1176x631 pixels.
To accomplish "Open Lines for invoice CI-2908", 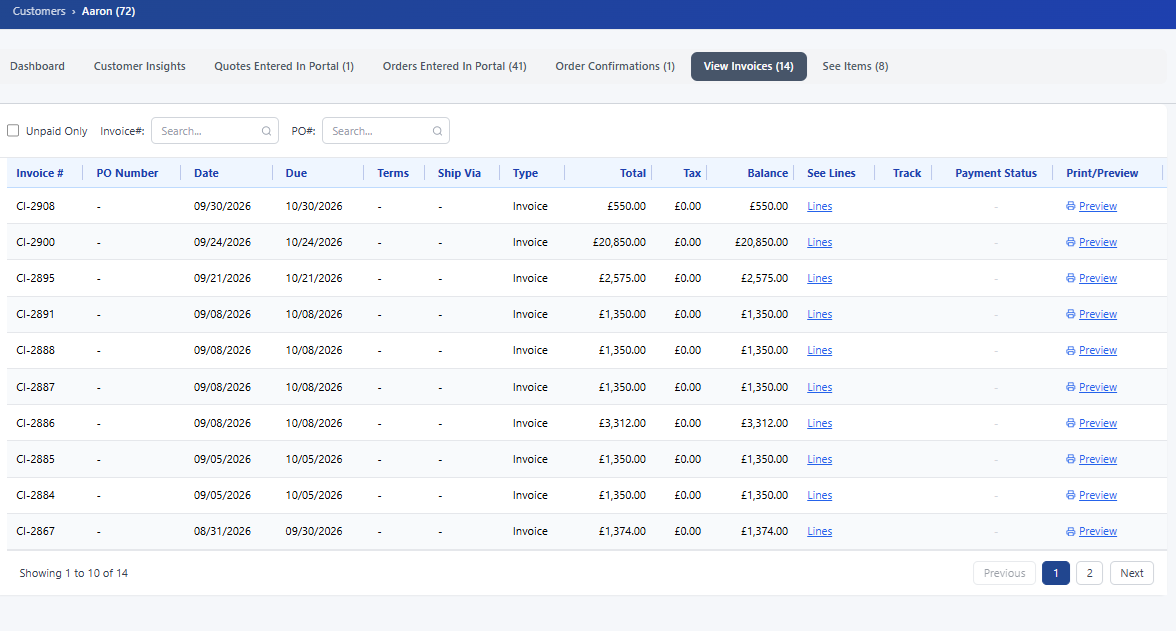I will click(820, 206).
